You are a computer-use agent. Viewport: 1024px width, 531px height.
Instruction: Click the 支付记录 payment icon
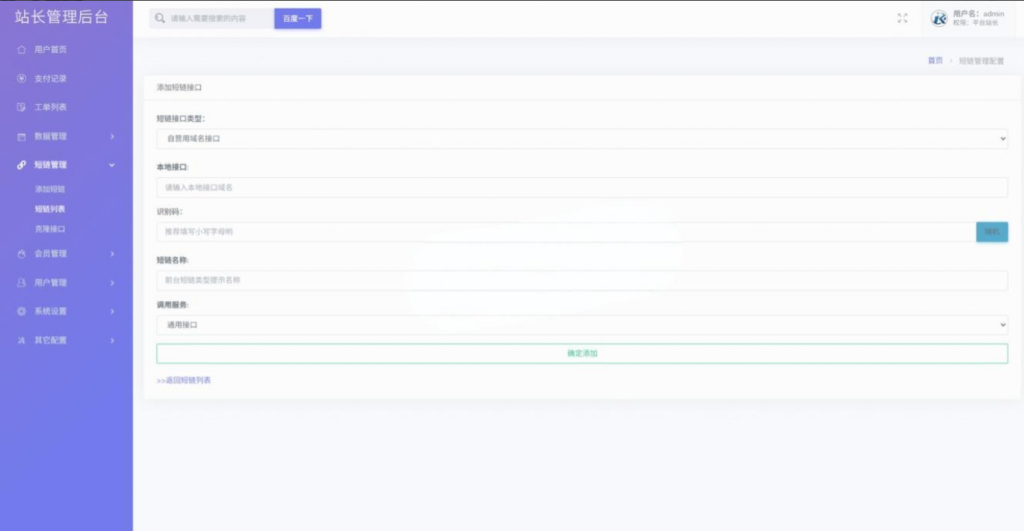pyautogui.click(x=21, y=78)
